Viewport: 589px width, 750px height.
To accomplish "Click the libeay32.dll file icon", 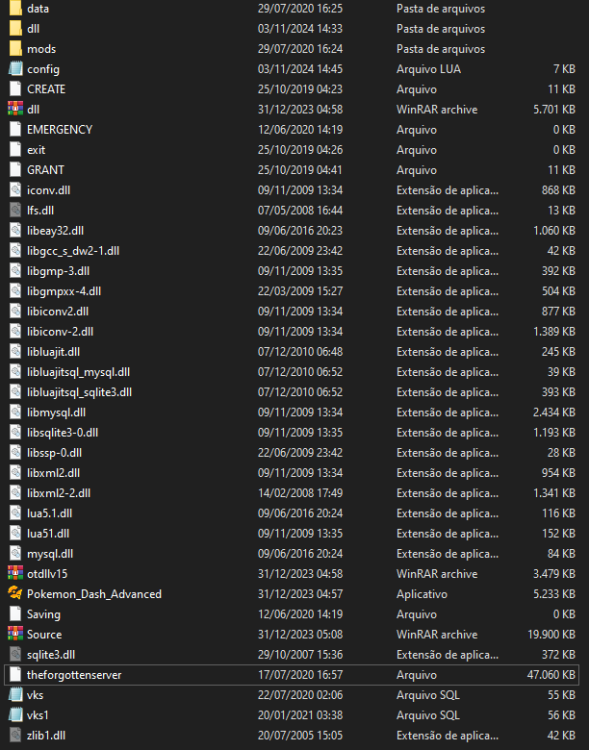I will point(15,231).
